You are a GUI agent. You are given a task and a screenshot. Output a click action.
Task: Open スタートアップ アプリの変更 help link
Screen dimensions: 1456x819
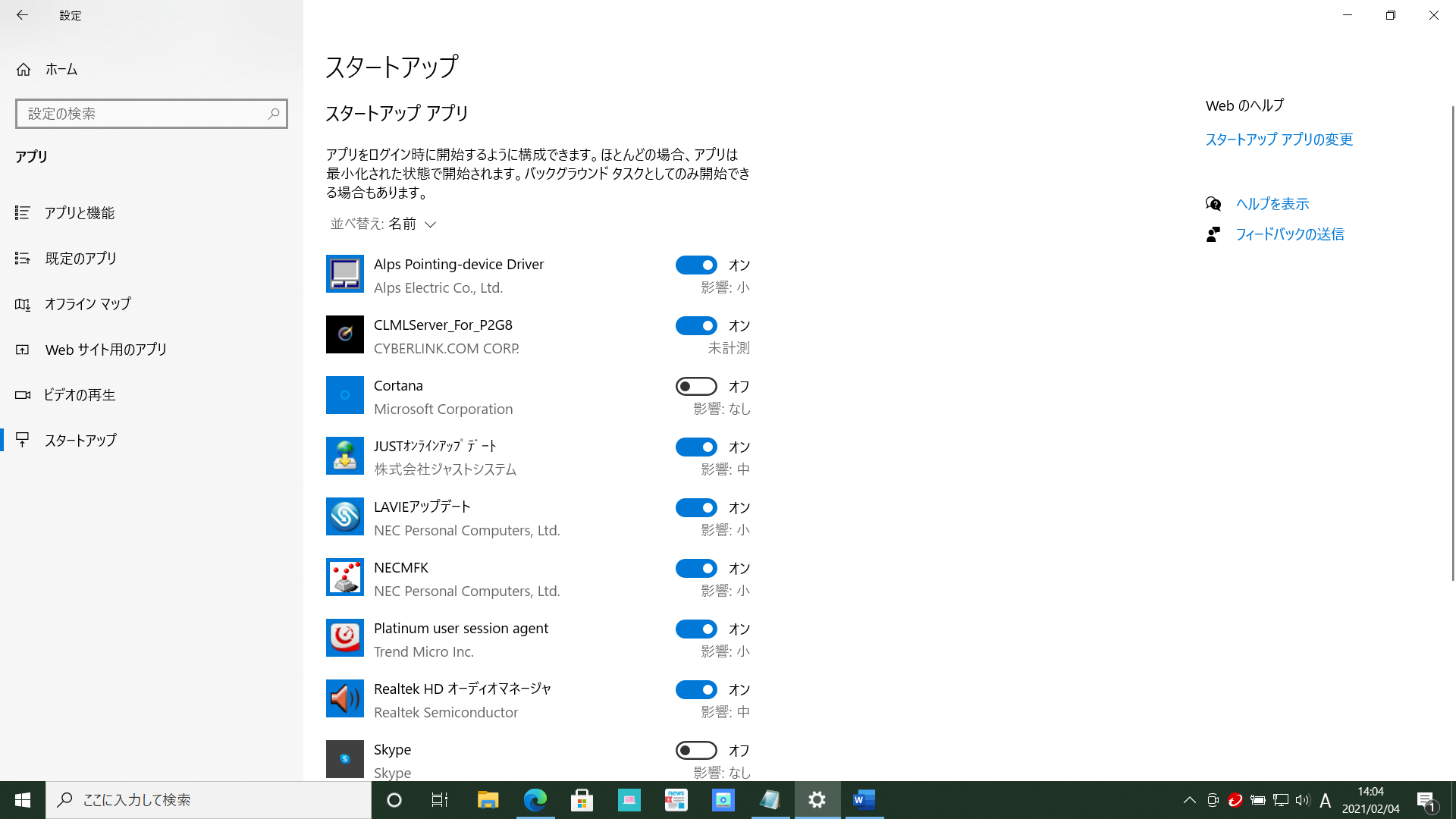click(1279, 140)
